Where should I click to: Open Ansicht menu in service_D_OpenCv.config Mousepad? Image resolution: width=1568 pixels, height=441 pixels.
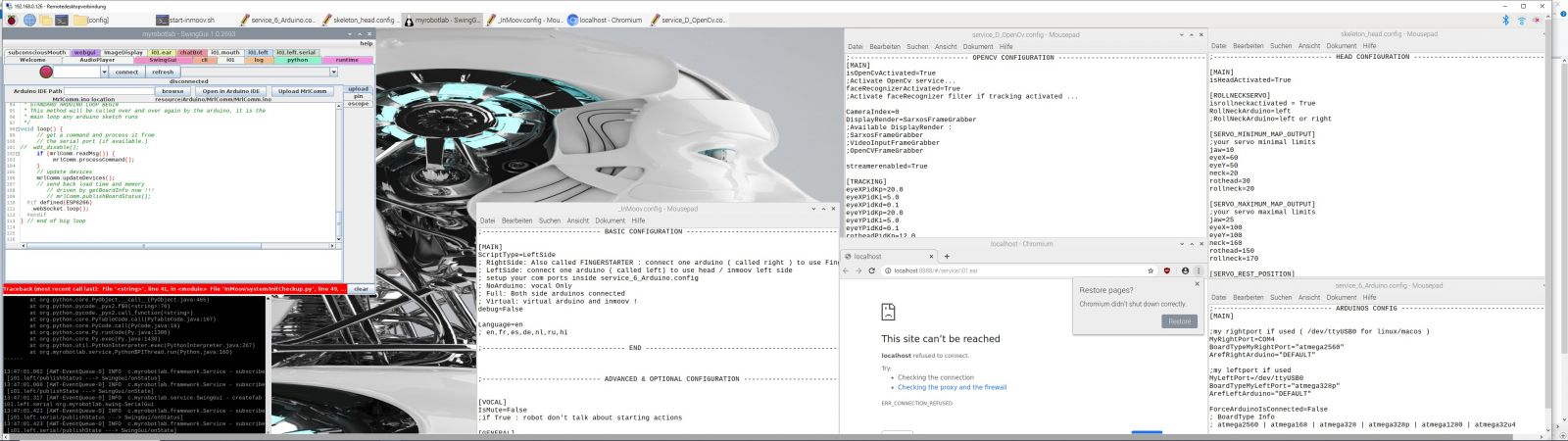[946, 46]
